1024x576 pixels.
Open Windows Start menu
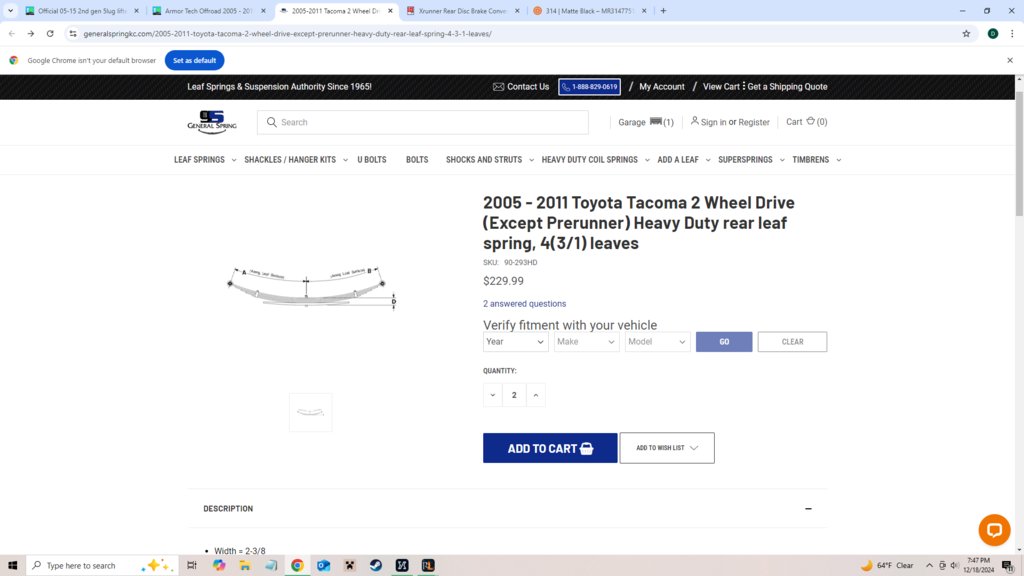[12, 566]
